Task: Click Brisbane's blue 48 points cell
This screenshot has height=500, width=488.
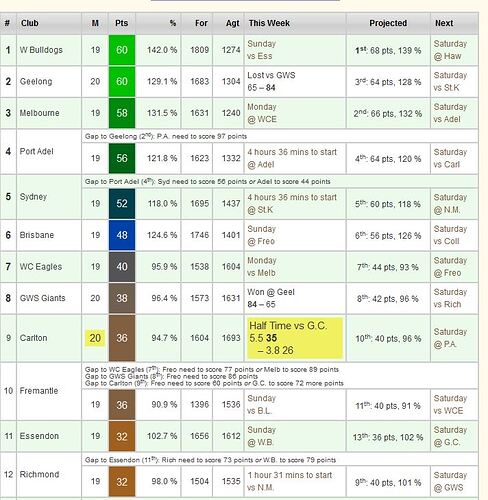Action: coord(122,235)
